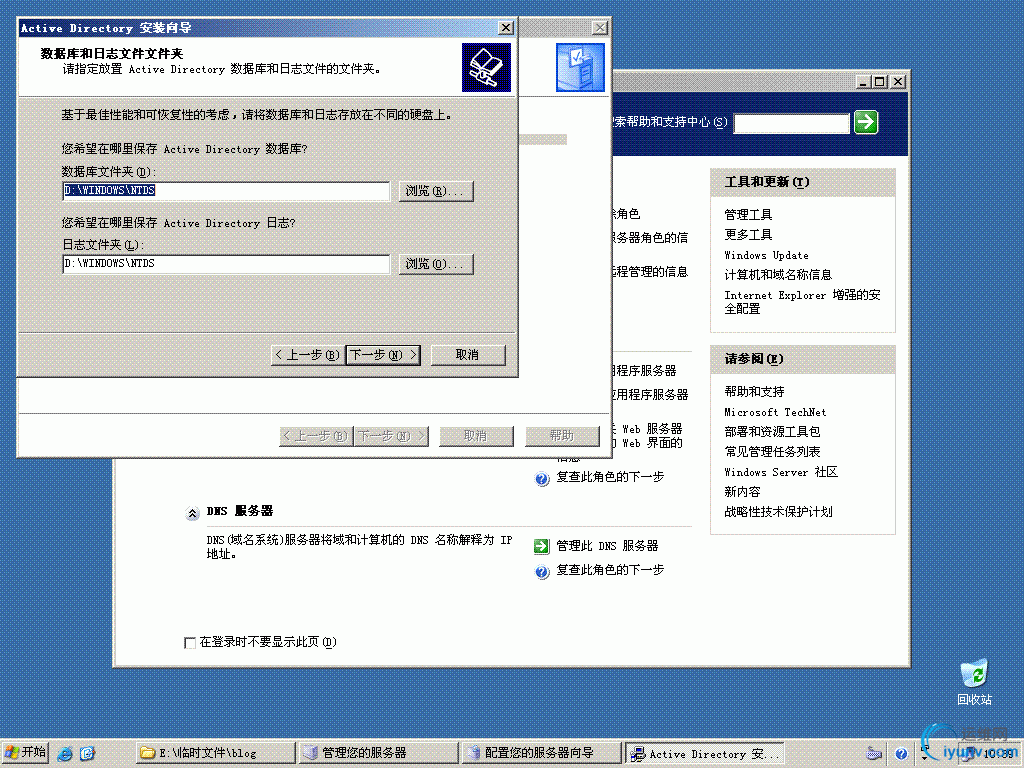Open 新内容 link
The image size is (1024, 768).
(742, 492)
